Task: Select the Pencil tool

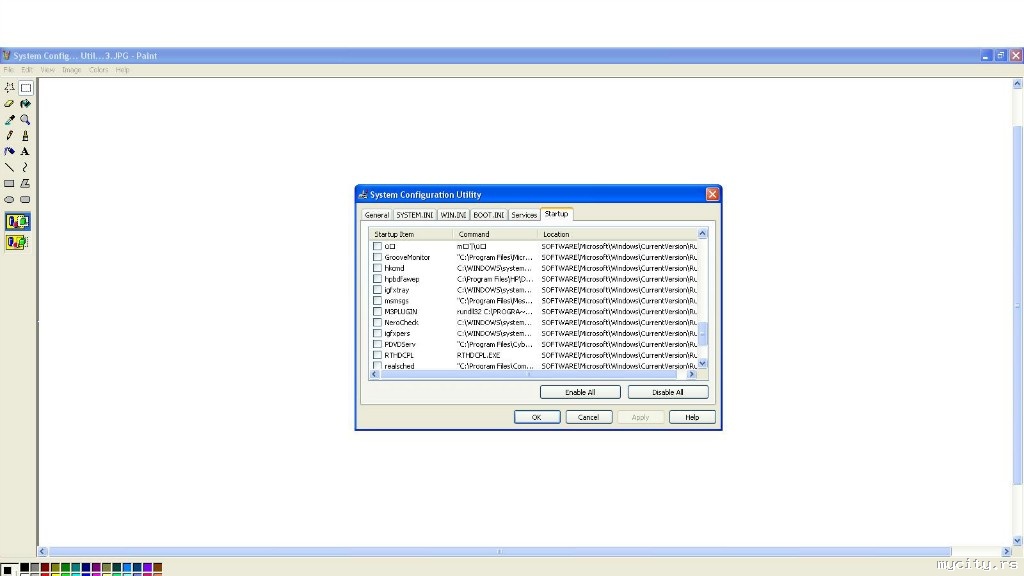Action: (9, 136)
